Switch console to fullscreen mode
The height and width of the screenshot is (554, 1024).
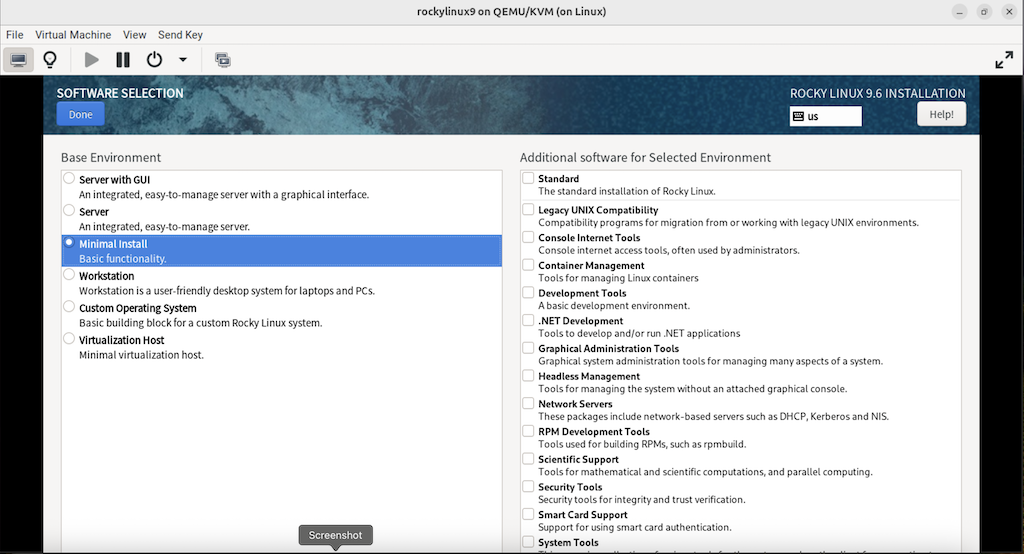click(x=1004, y=60)
